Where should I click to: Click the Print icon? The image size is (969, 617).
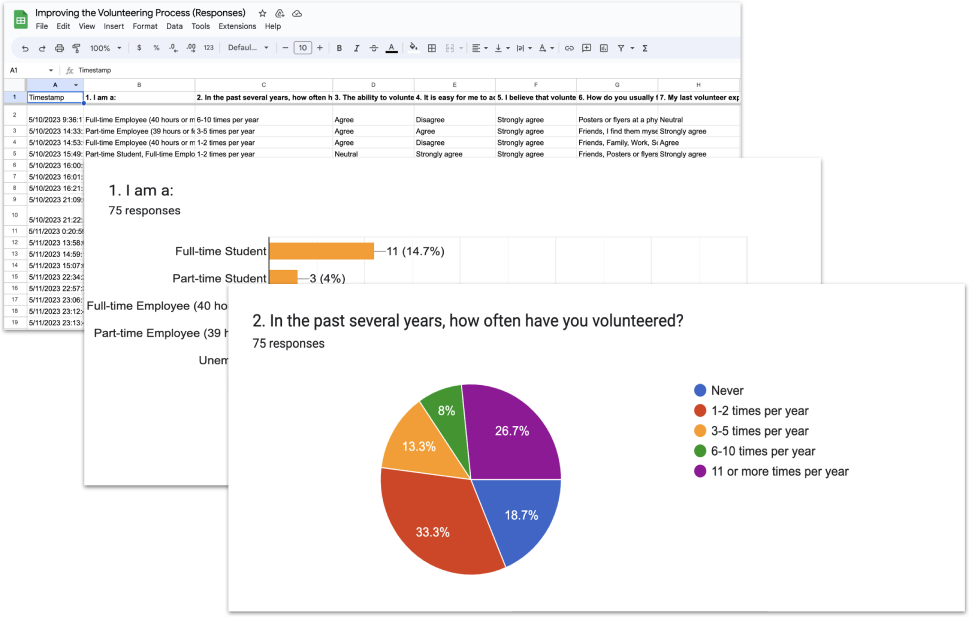tap(59, 48)
